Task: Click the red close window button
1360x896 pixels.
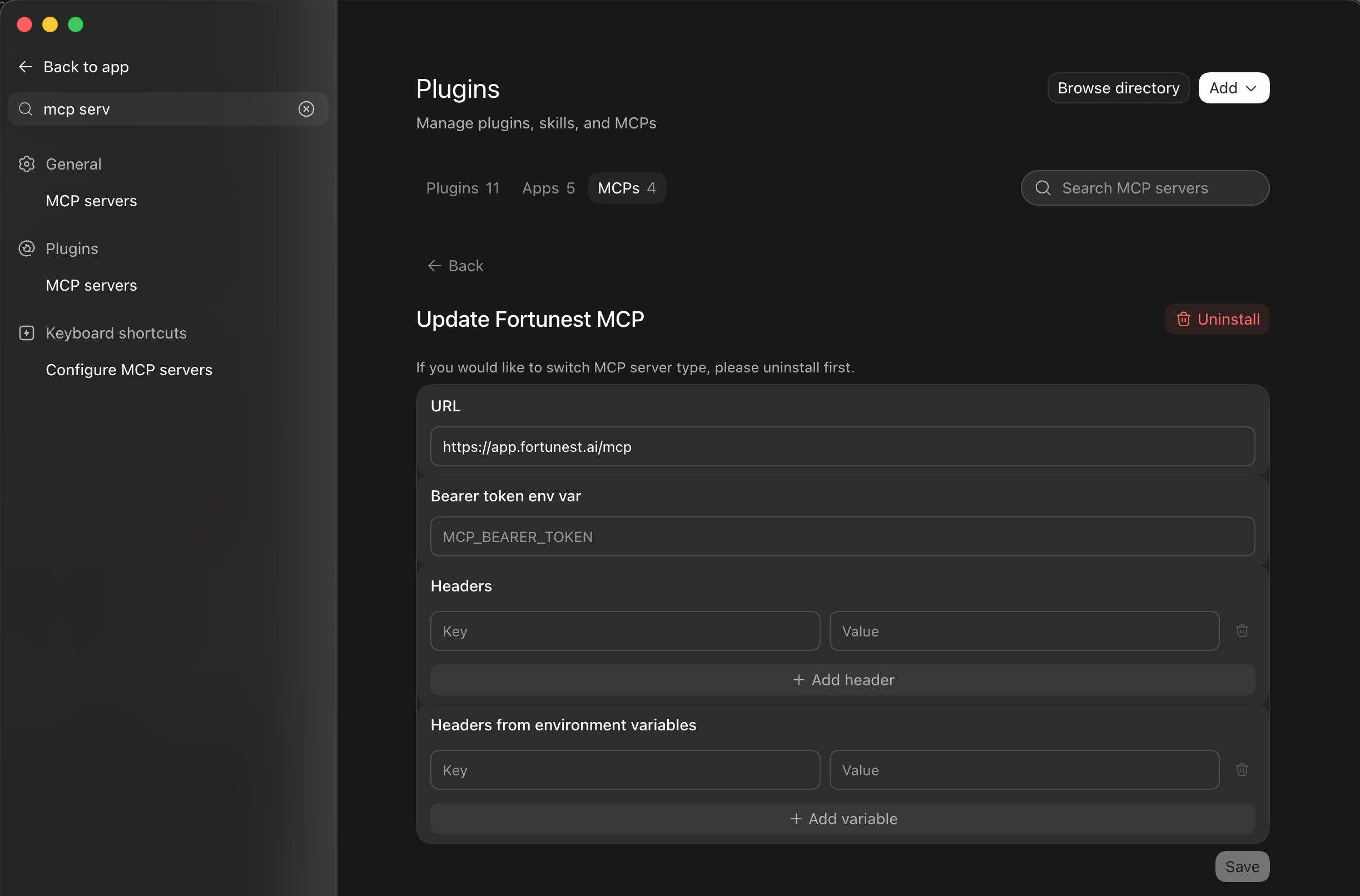Action: pos(24,24)
